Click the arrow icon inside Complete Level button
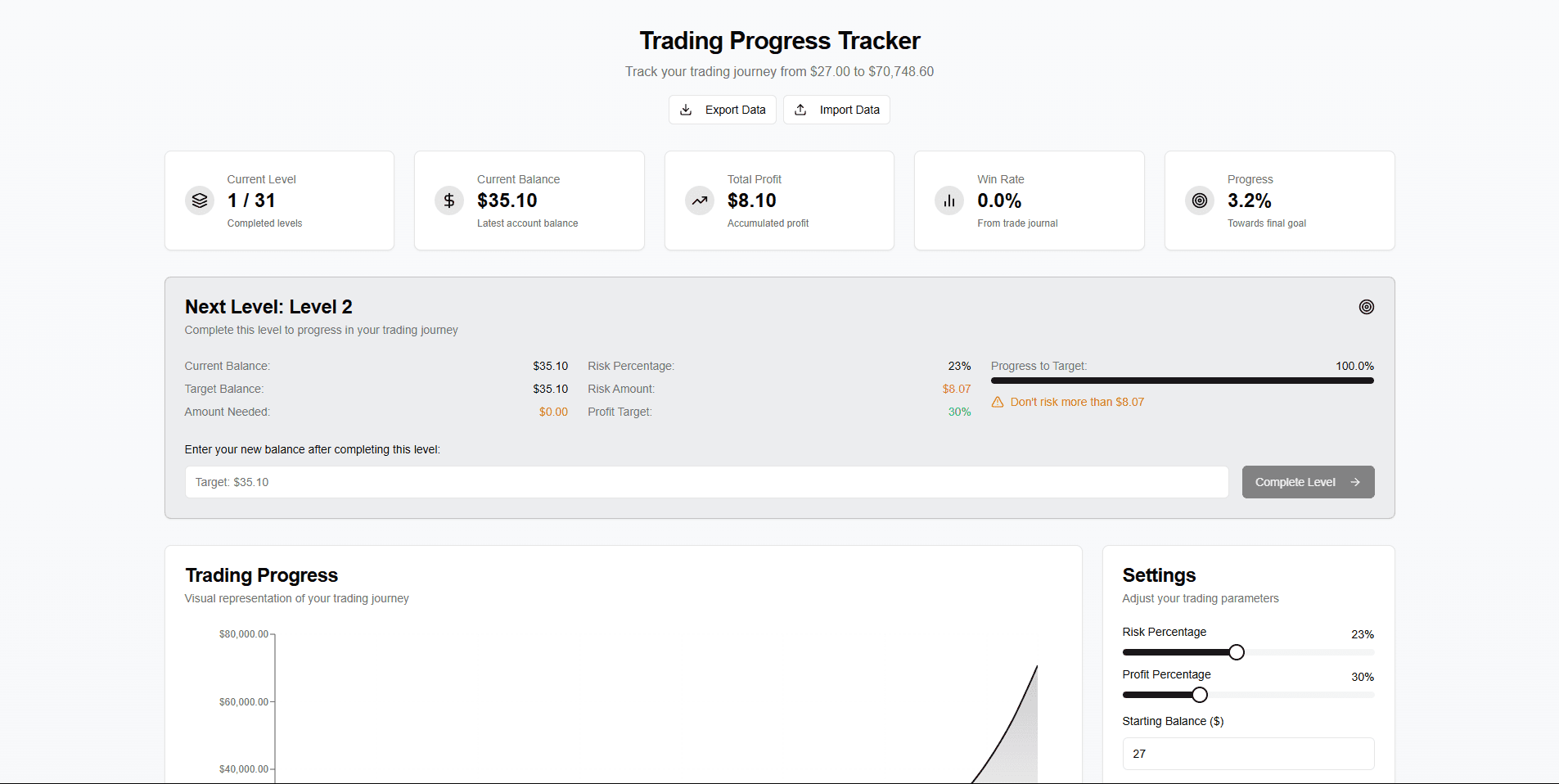Viewport: 1559px width, 784px height. click(x=1354, y=482)
